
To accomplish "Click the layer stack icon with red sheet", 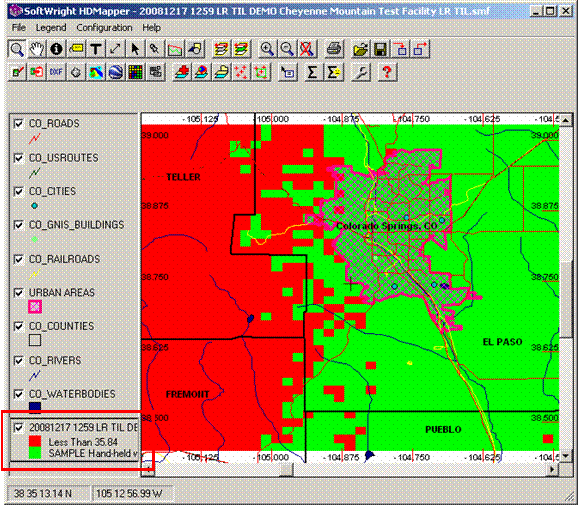I will pyautogui.click(x=221, y=49).
